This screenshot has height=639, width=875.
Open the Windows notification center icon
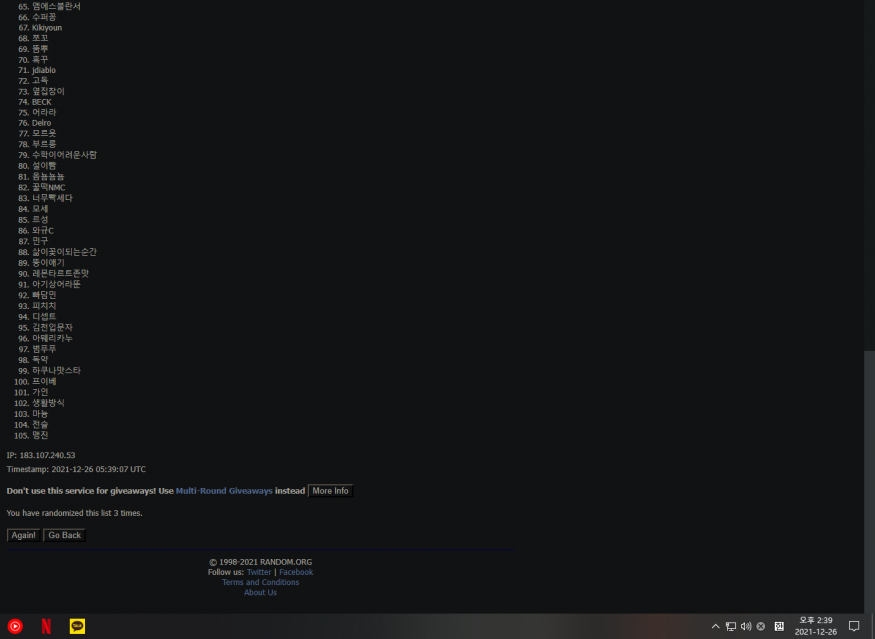[854, 627]
